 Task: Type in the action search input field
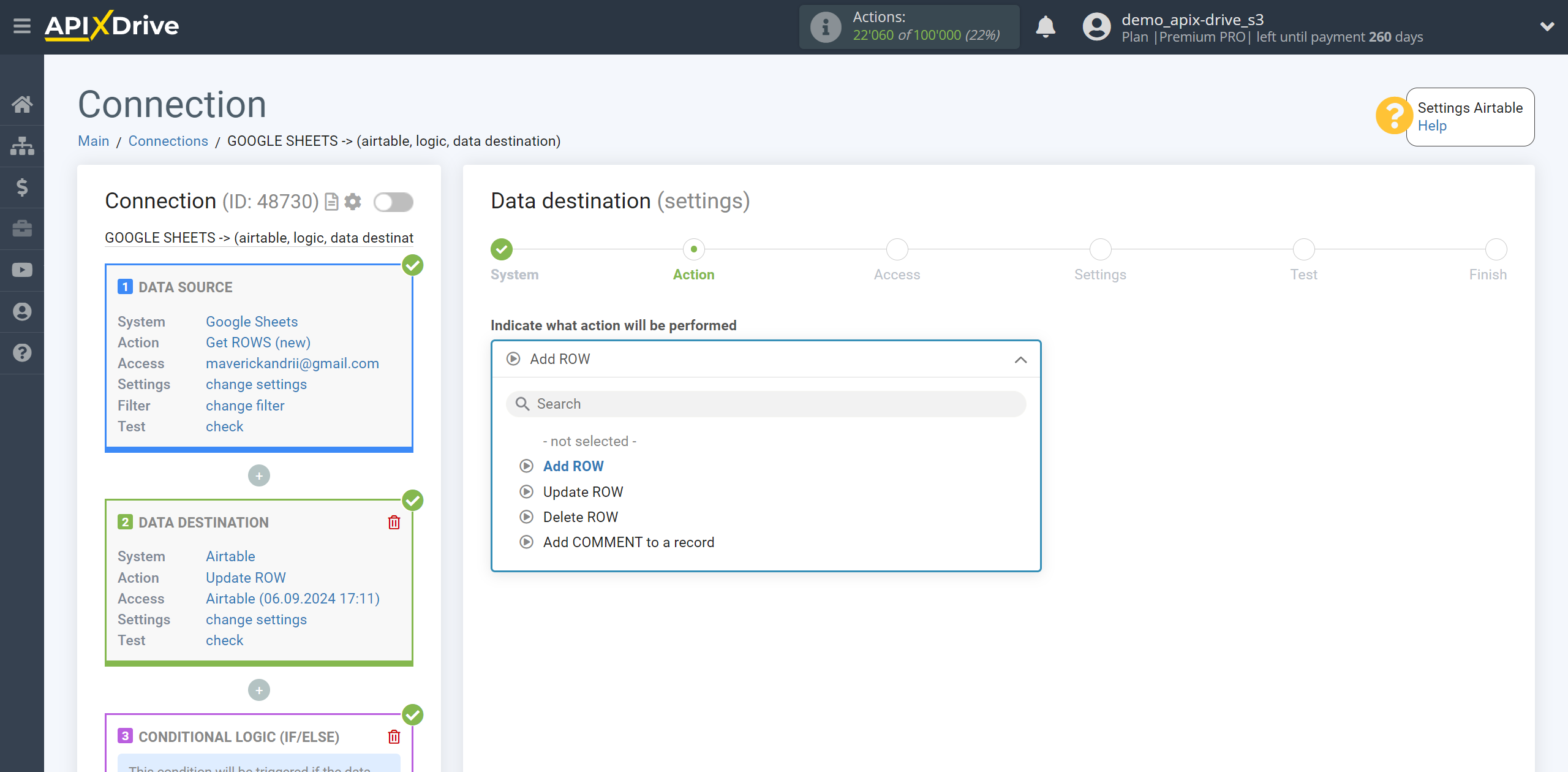pyautogui.click(x=765, y=403)
